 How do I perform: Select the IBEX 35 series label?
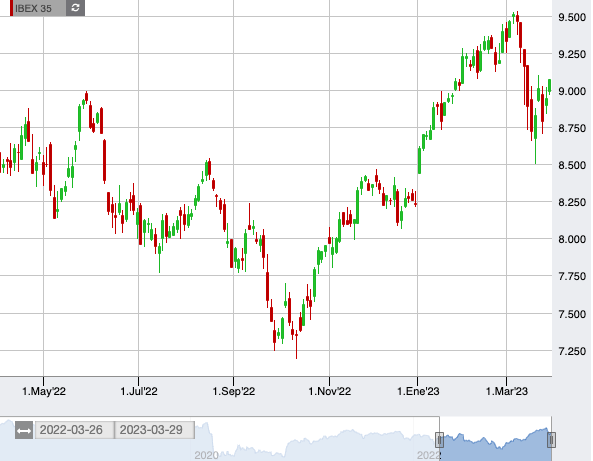tap(33, 8)
